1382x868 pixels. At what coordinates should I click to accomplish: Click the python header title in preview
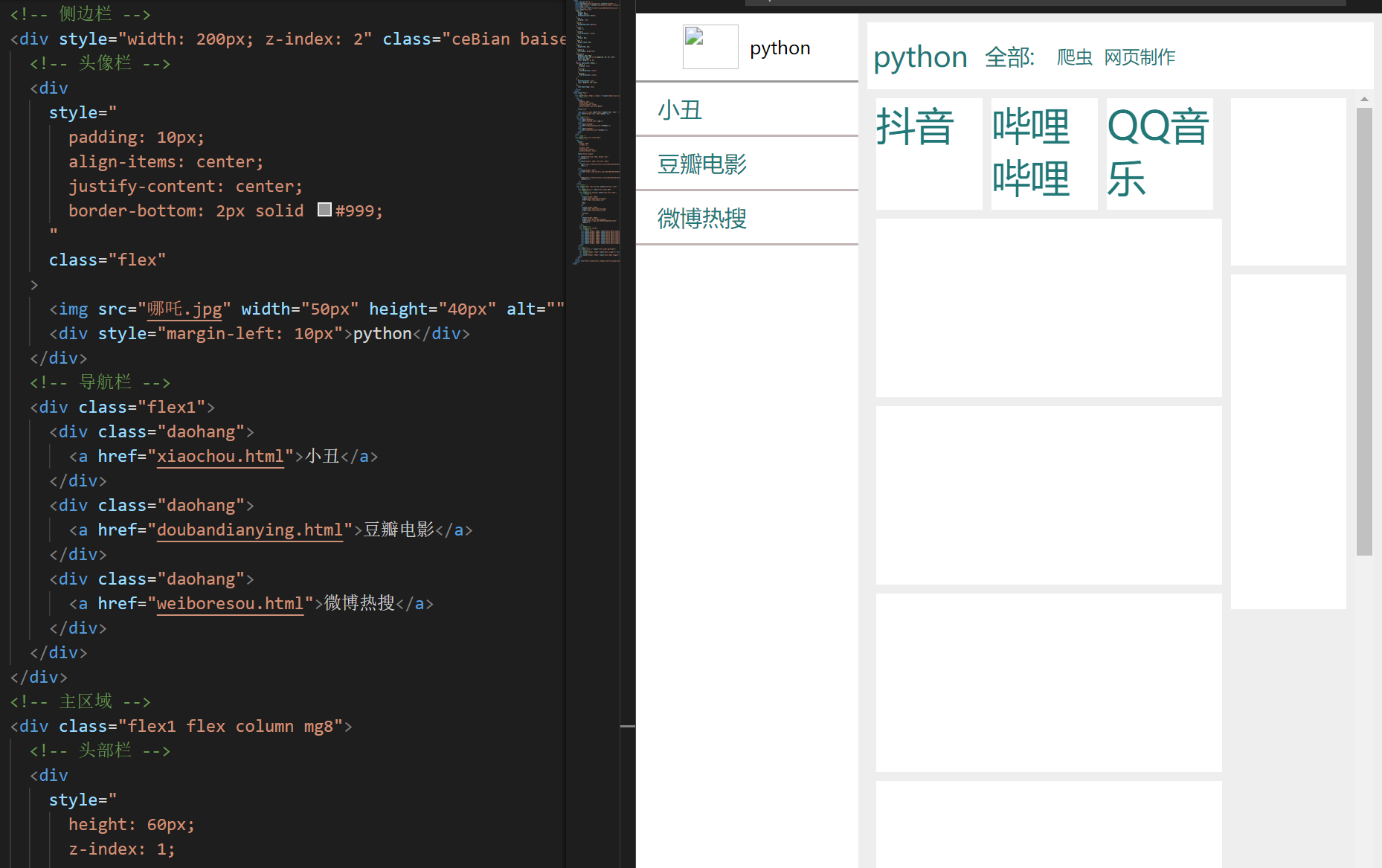(x=920, y=57)
